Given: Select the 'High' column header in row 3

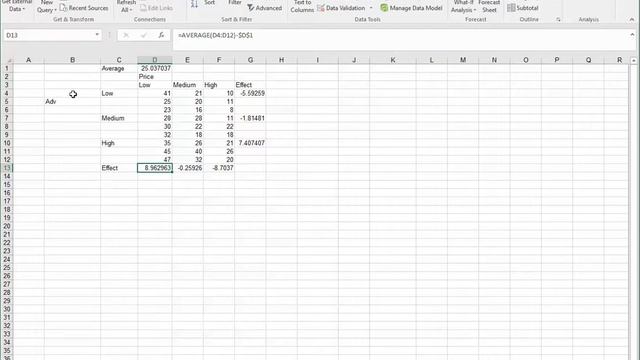Looking at the screenshot, I should point(219,85).
